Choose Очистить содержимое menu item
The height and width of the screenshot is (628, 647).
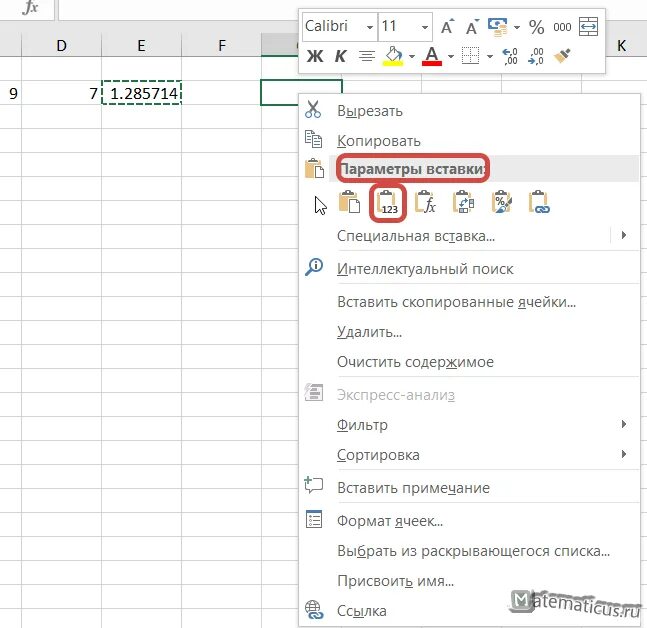[415, 362]
